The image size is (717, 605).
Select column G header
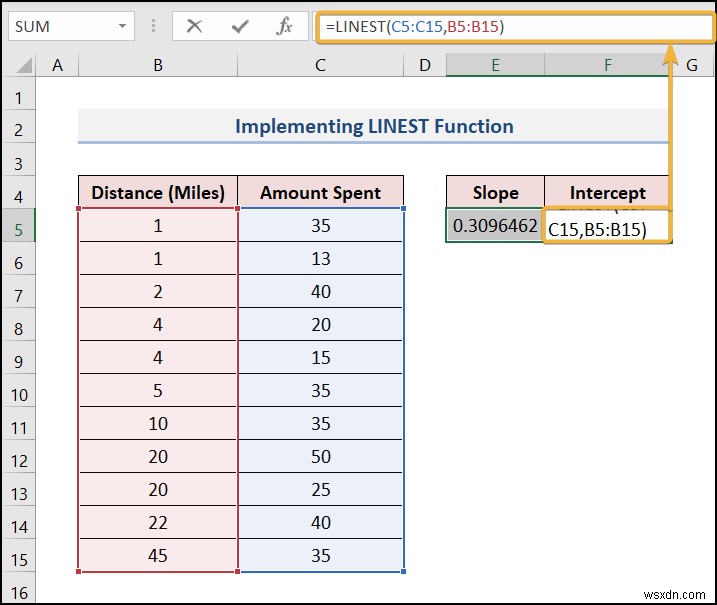pos(692,65)
